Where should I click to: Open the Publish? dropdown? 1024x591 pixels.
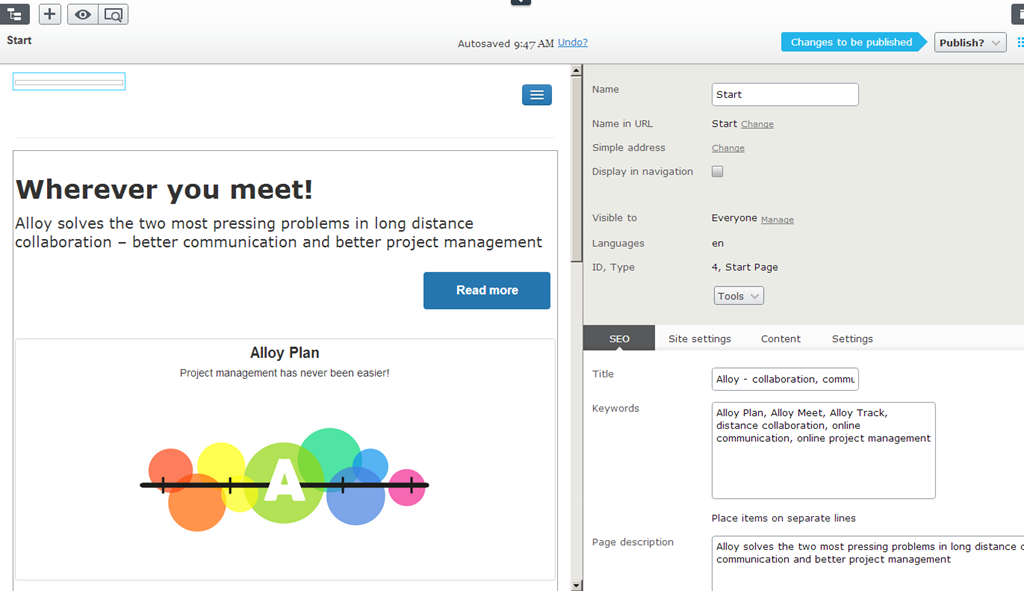point(970,43)
